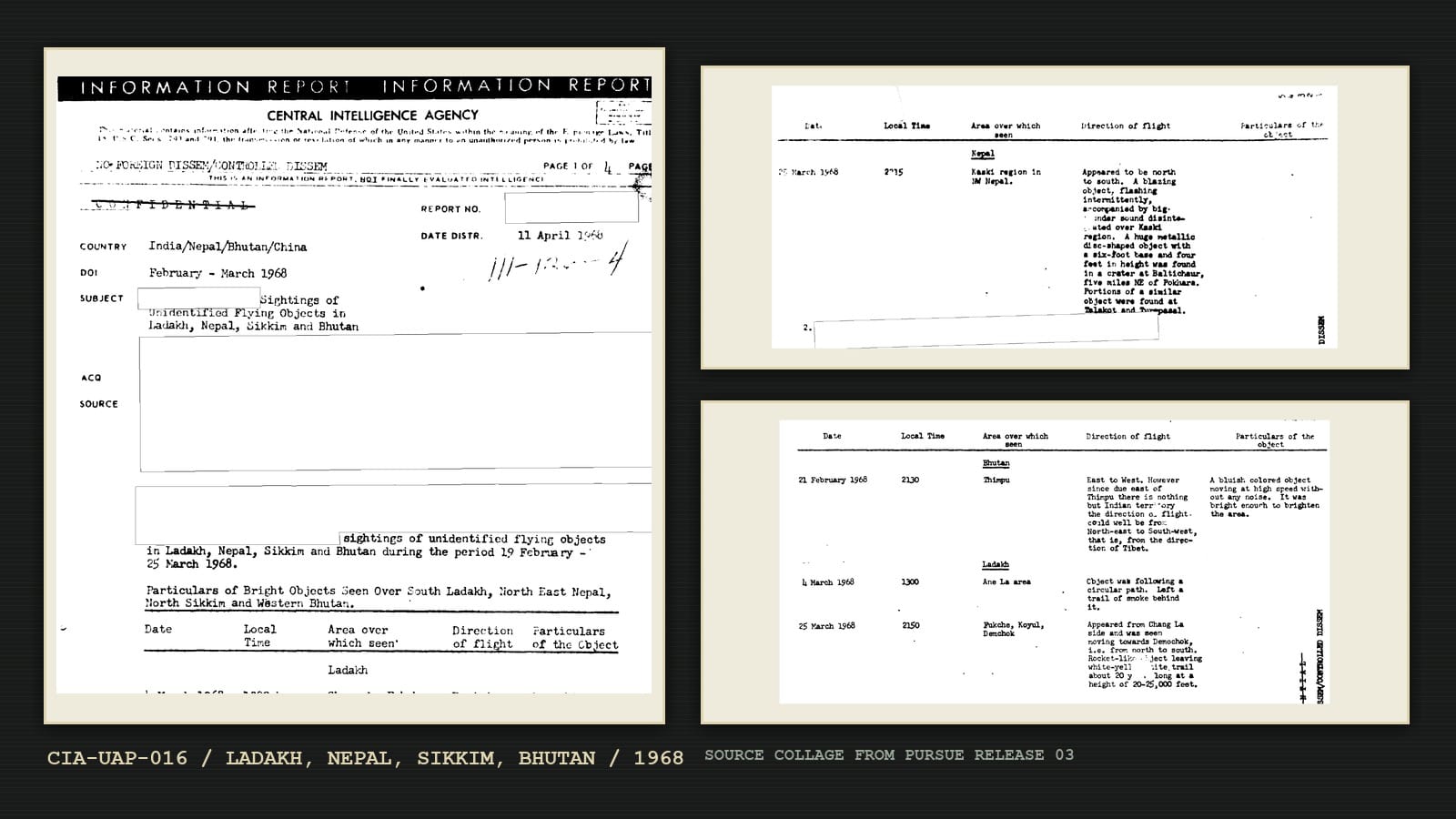Click 'India/Nepal/Bhutan/China' country value
Screen dimensions: 1456x819
pyautogui.click(x=227, y=247)
